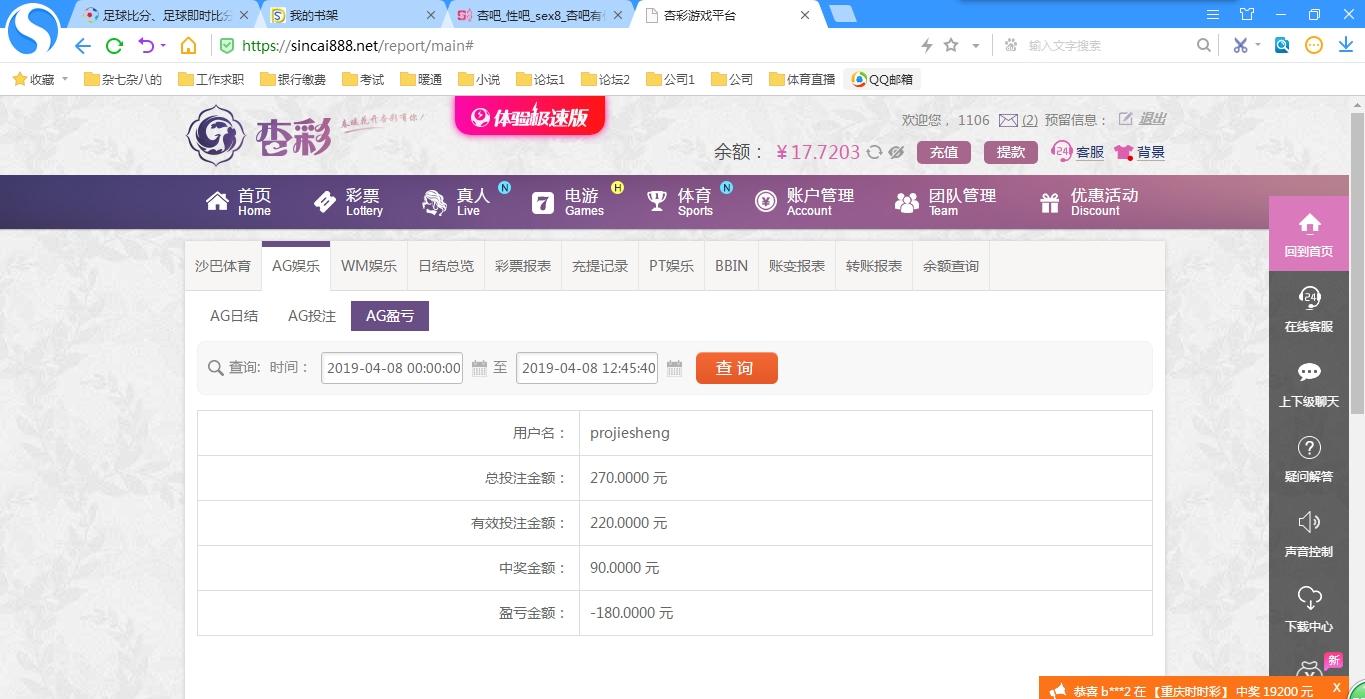Refresh the balance amount icon
The height and width of the screenshot is (699, 1365).
874,152
